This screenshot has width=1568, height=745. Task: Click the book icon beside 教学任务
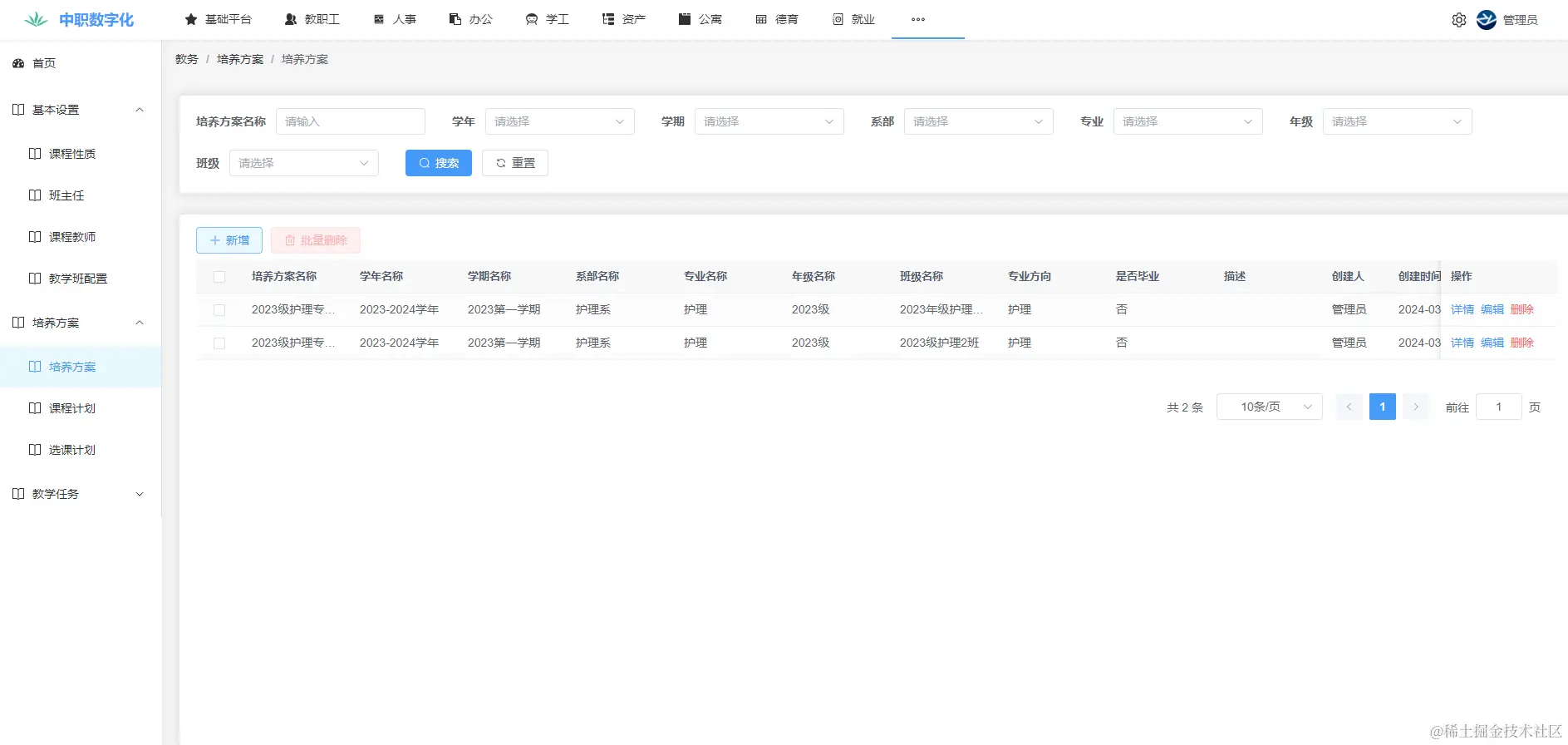18,494
